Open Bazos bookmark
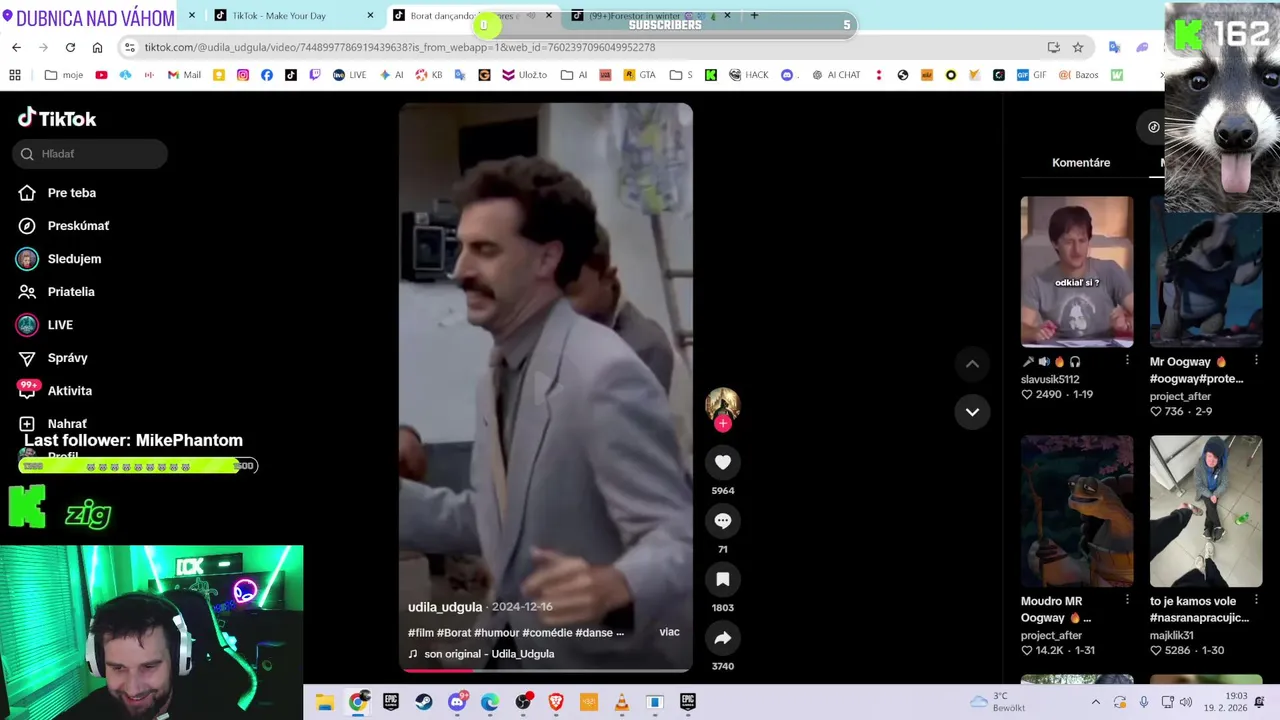Screen dimensions: 1280x720 click(1079, 75)
